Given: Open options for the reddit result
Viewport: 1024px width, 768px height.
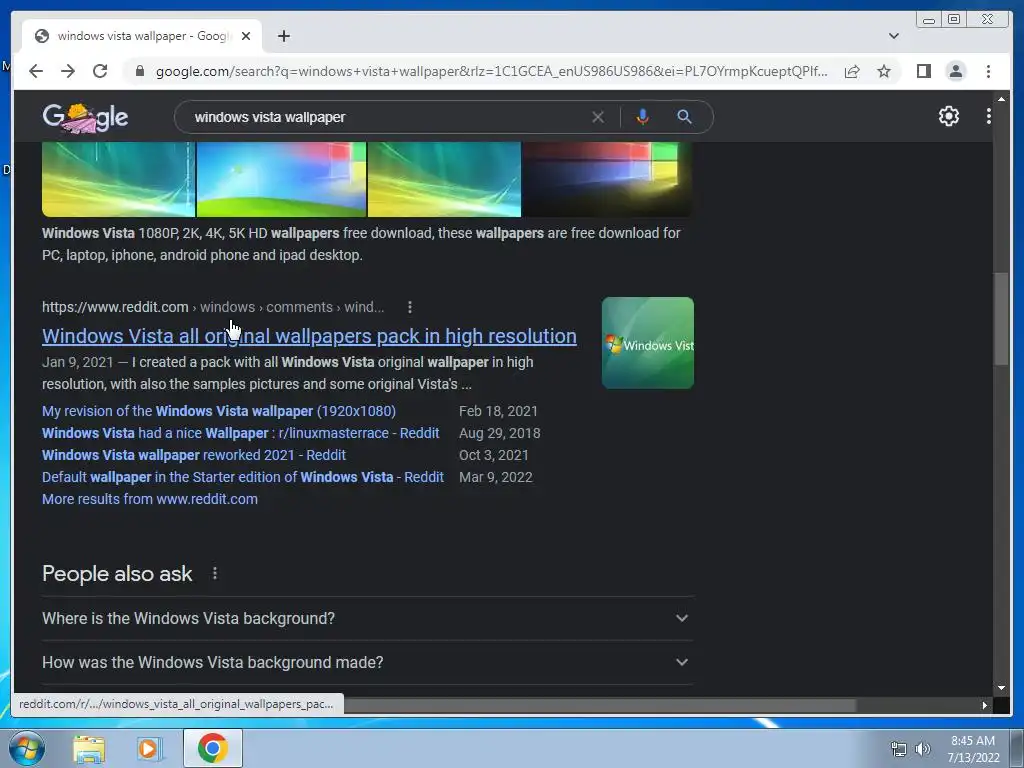Looking at the screenshot, I should [x=409, y=307].
